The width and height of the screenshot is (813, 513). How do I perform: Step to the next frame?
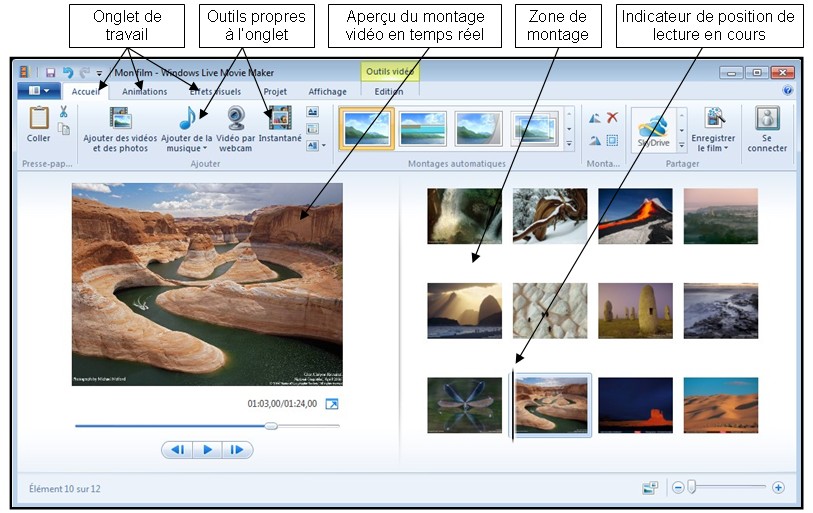click(237, 450)
